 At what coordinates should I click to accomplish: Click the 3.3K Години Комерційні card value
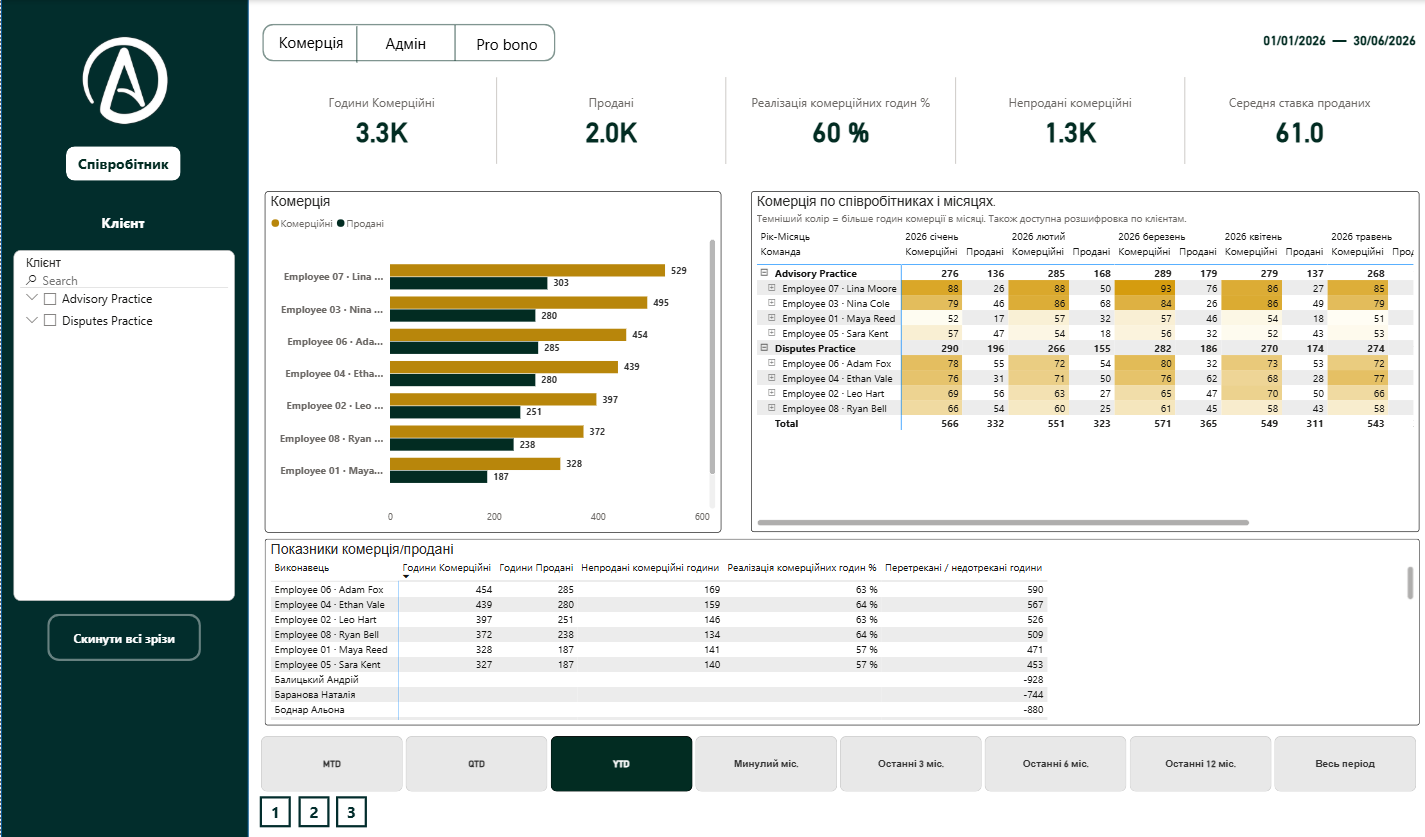[381, 133]
